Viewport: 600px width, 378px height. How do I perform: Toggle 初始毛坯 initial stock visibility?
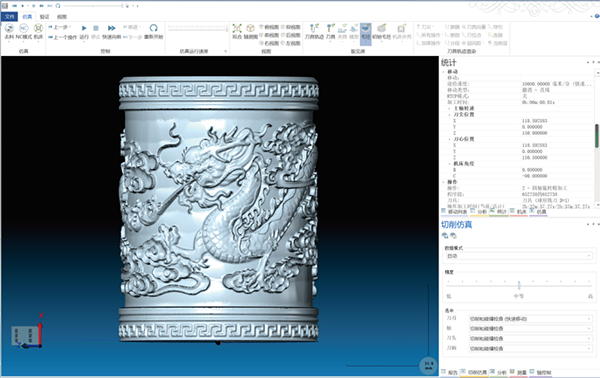click(382, 31)
